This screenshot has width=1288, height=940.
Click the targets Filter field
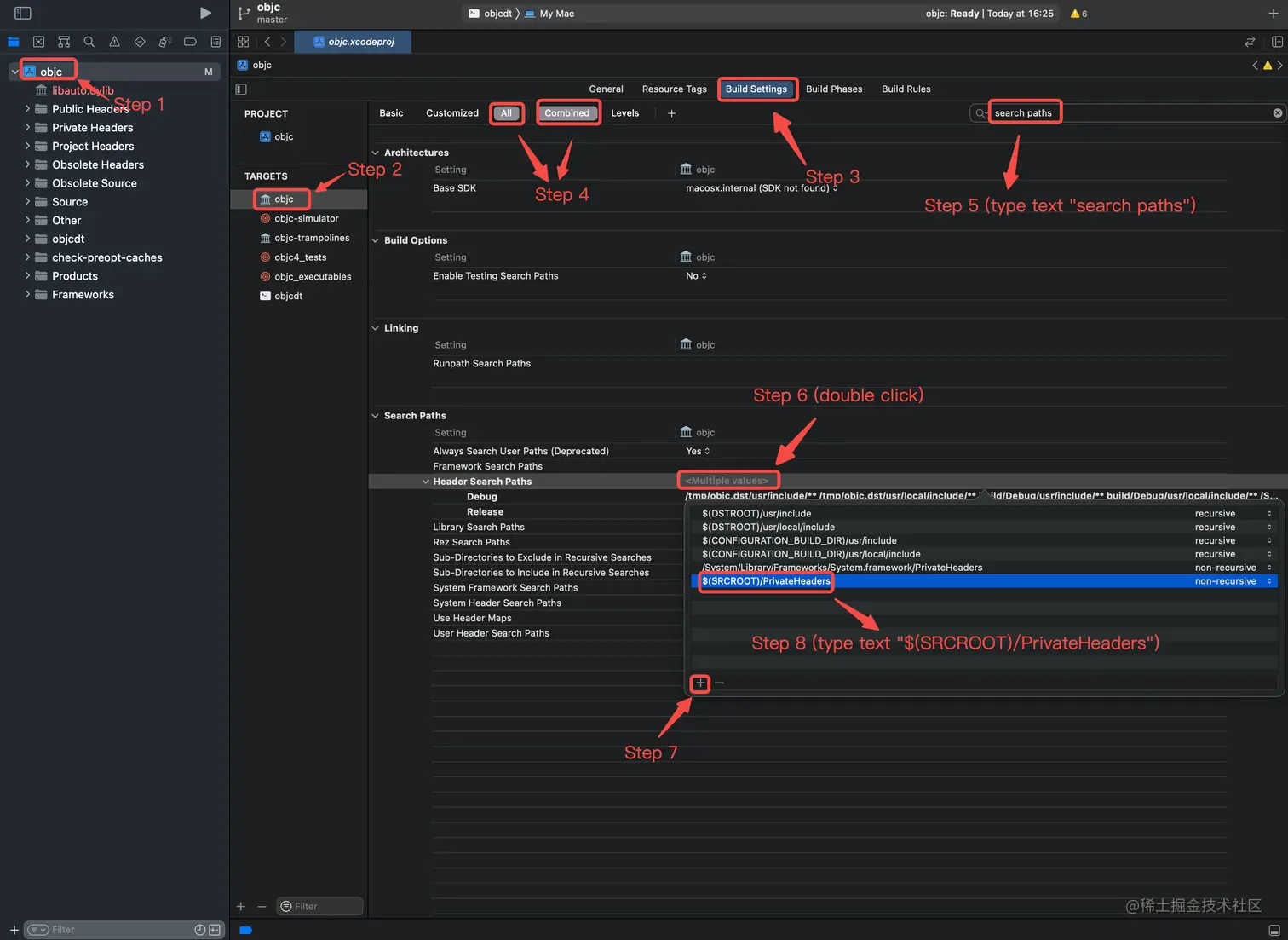pos(320,907)
